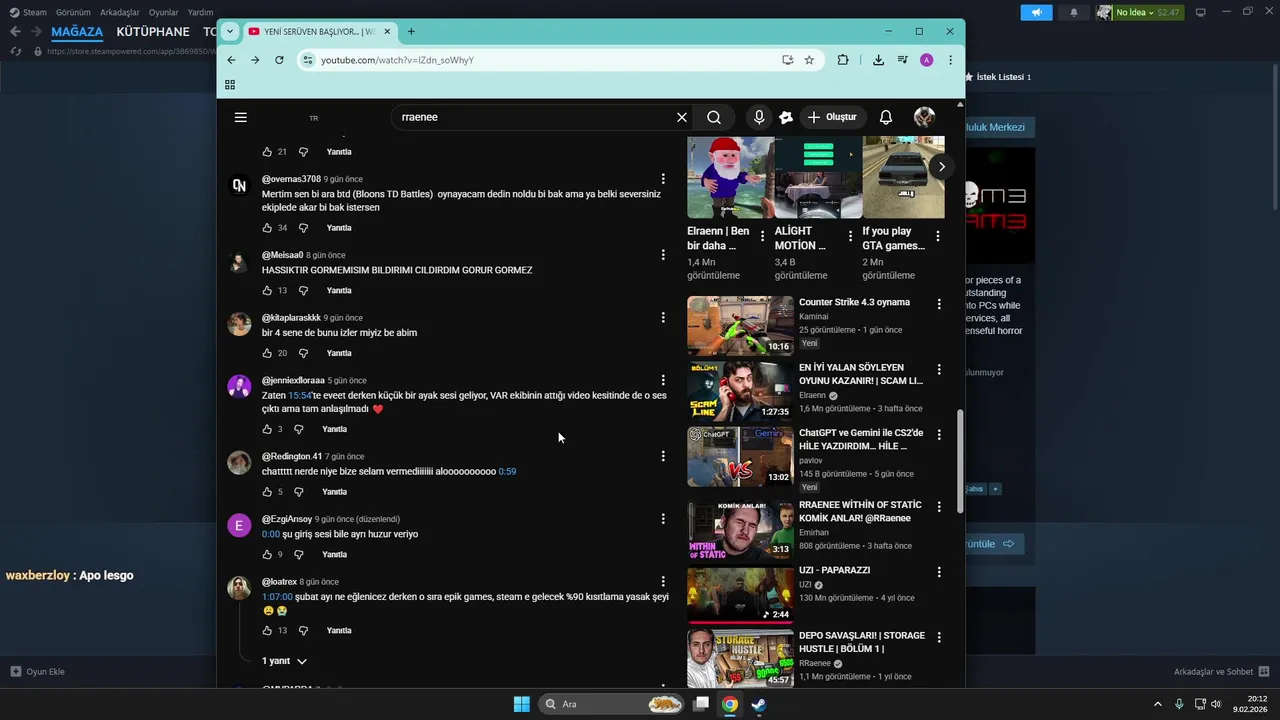1280x720 pixels.
Task: Open YouTube account avatar menu
Action: [924, 117]
